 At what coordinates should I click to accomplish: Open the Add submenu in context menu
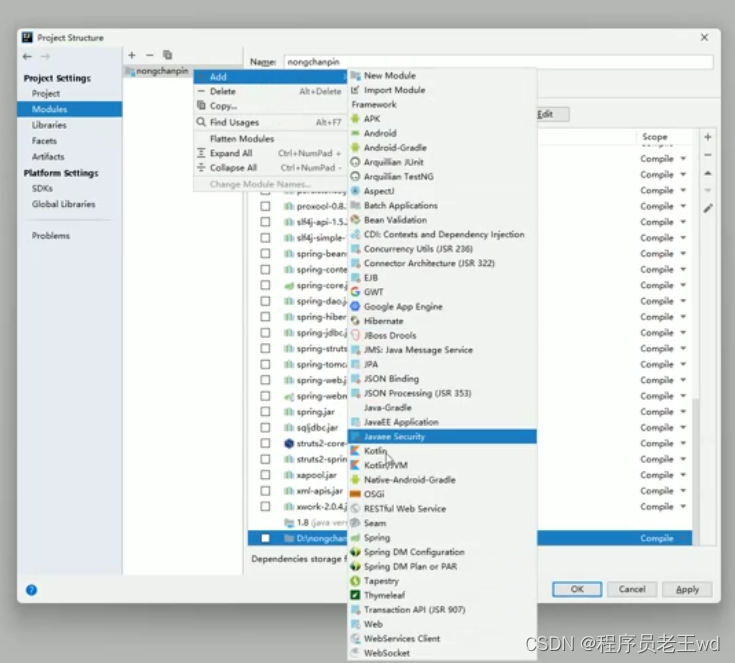[270, 77]
